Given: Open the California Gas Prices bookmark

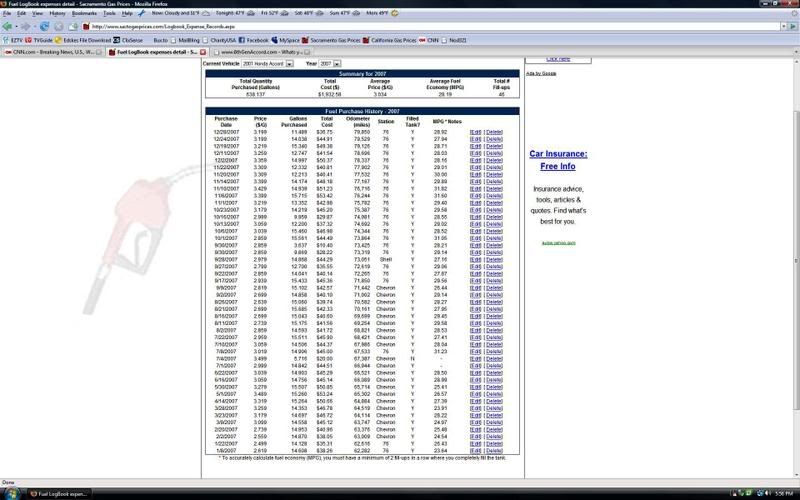Looking at the screenshot, I should pos(390,40).
